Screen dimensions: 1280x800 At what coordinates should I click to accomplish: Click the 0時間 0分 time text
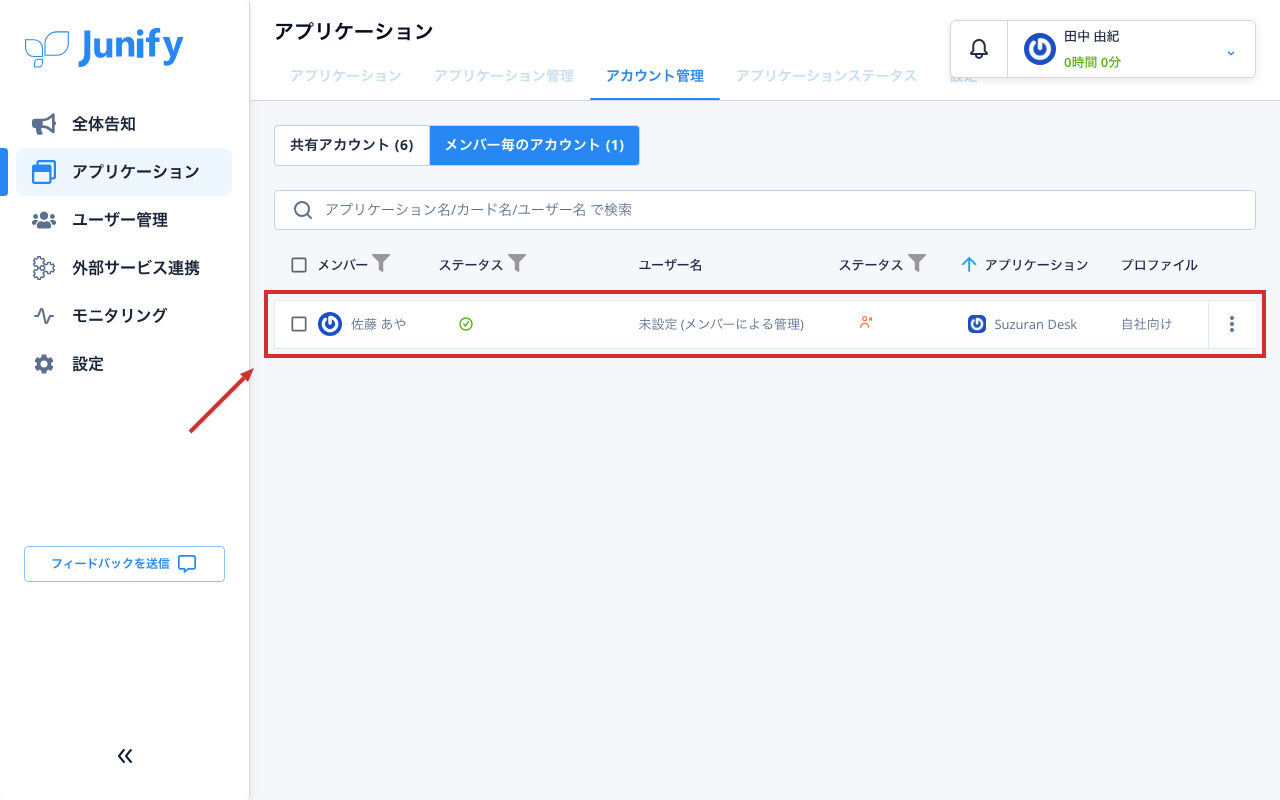pos(1092,62)
